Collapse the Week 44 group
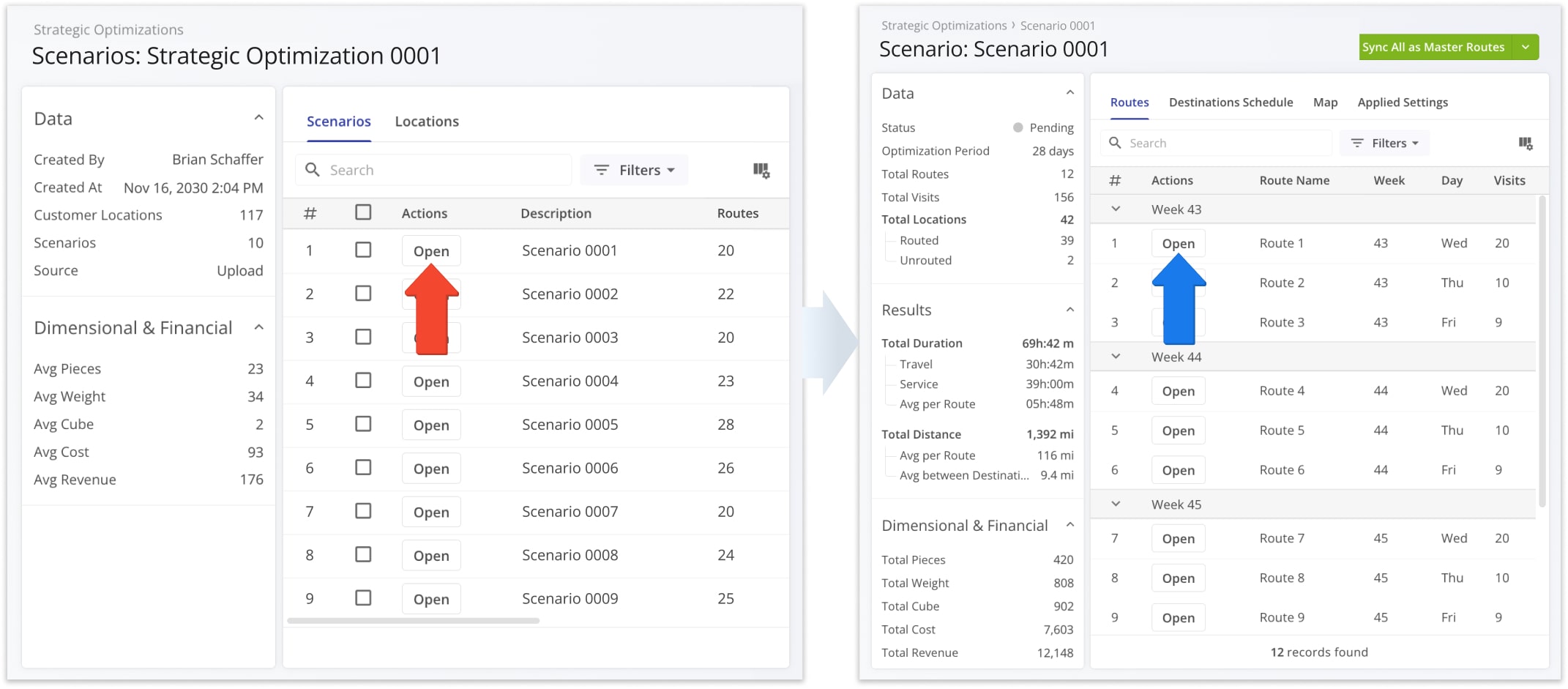This screenshot has width=1568, height=689. click(1115, 357)
